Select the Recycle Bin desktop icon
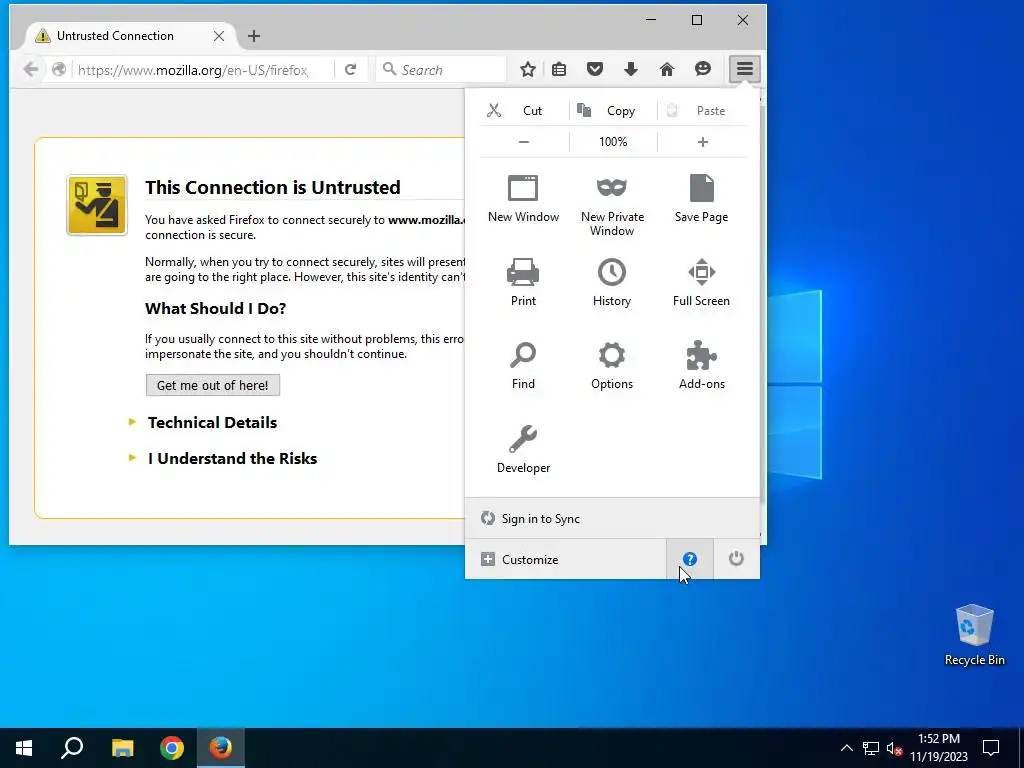 974,635
